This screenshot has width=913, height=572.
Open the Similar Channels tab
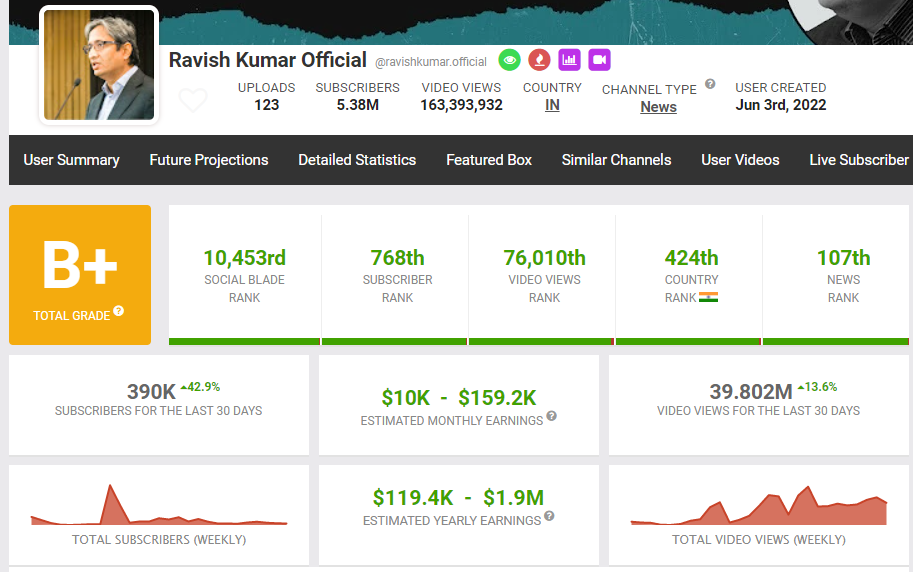click(x=616, y=160)
